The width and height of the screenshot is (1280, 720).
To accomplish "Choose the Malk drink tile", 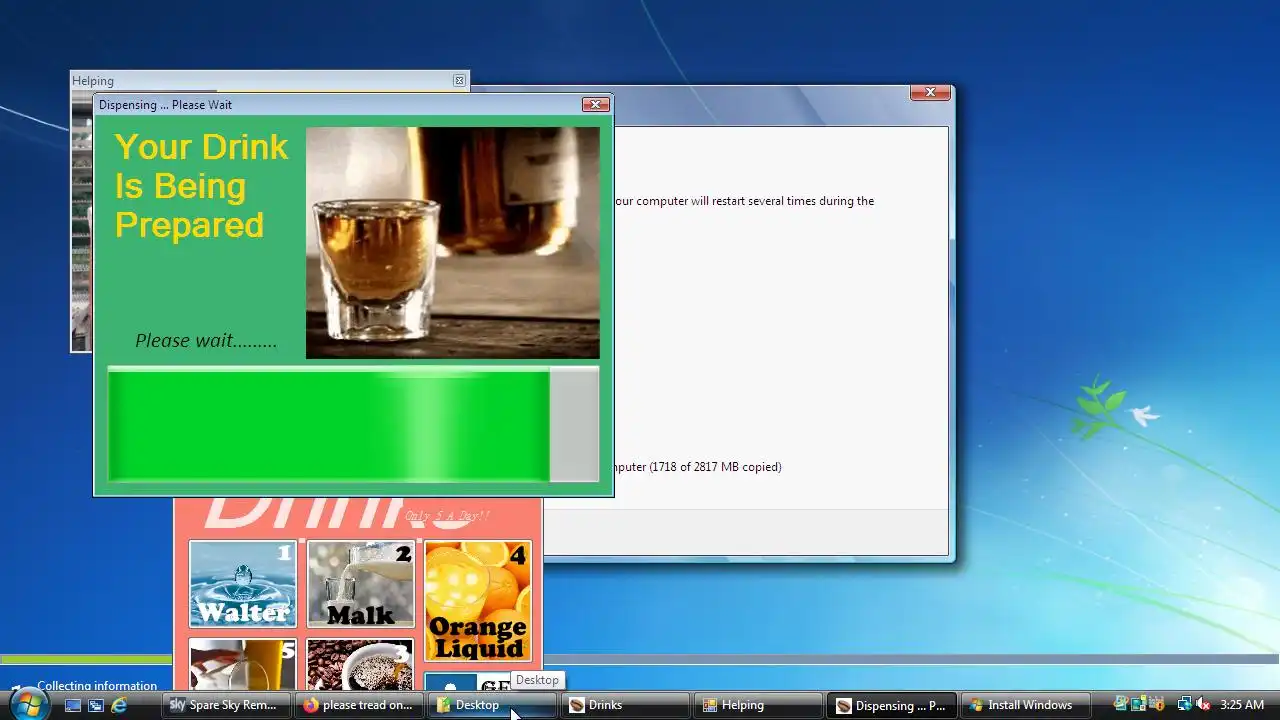I will 361,584.
